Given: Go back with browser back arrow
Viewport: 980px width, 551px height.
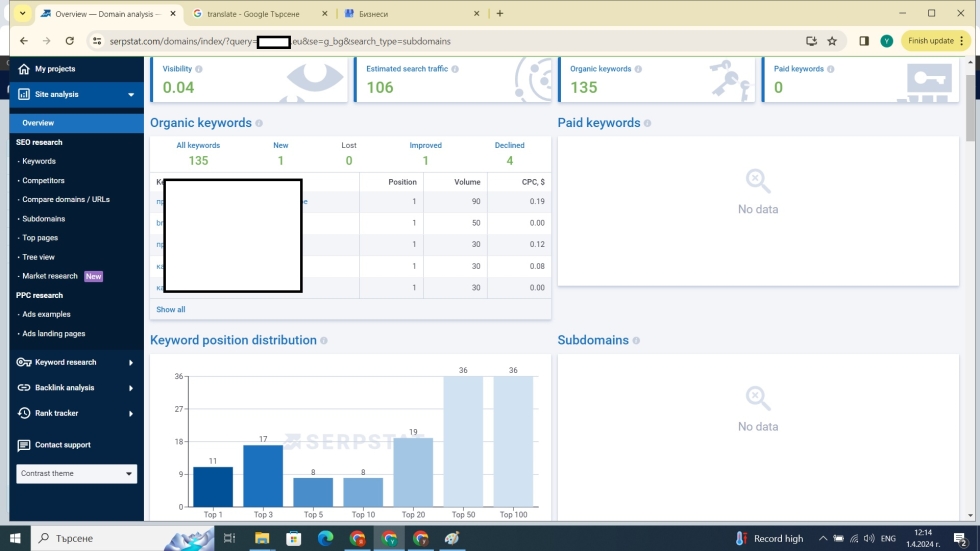Looking at the screenshot, I should [x=24, y=41].
